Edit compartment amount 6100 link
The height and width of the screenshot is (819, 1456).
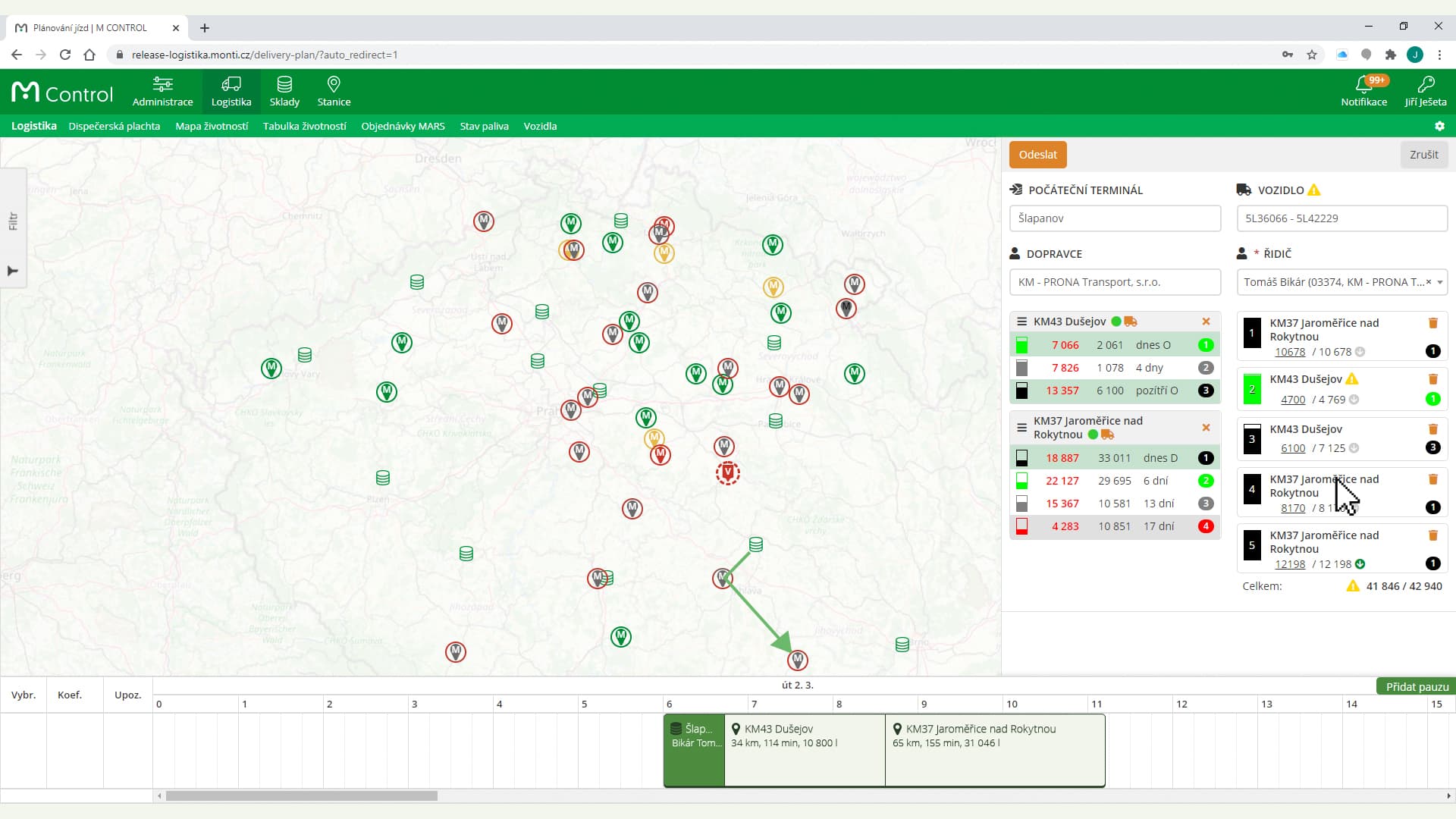1293,448
